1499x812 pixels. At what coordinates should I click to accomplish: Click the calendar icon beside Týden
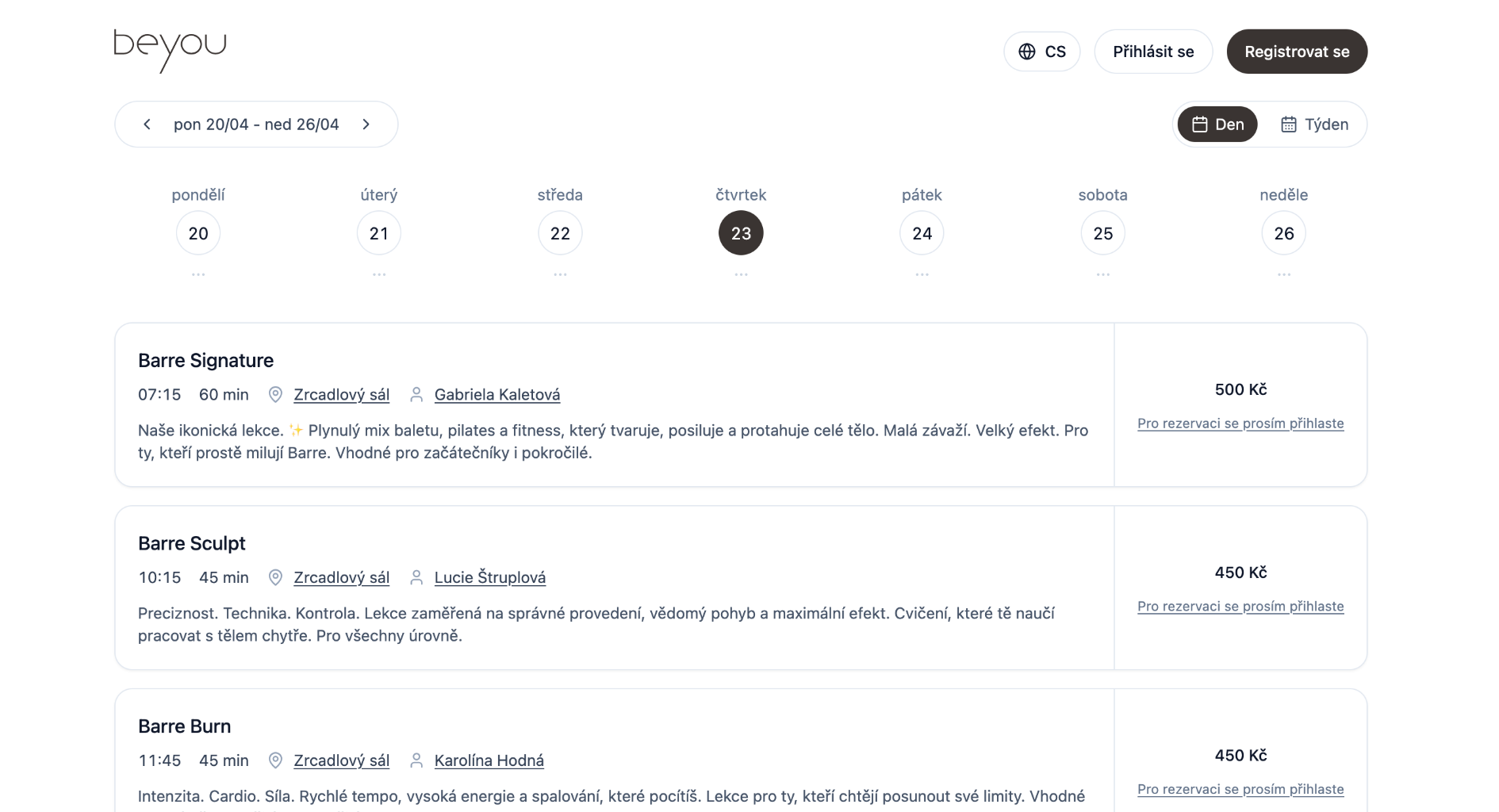tap(1288, 124)
